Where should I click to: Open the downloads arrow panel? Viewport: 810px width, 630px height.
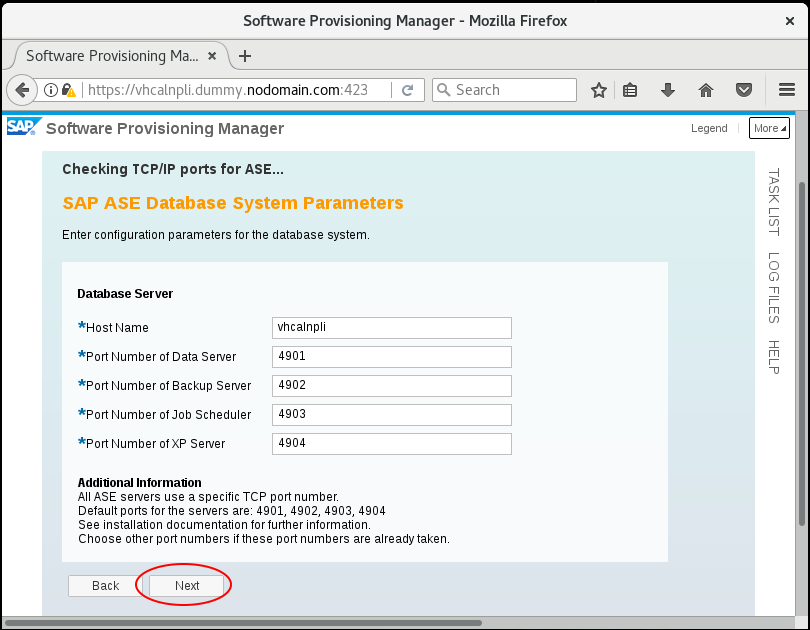(x=667, y=90)
